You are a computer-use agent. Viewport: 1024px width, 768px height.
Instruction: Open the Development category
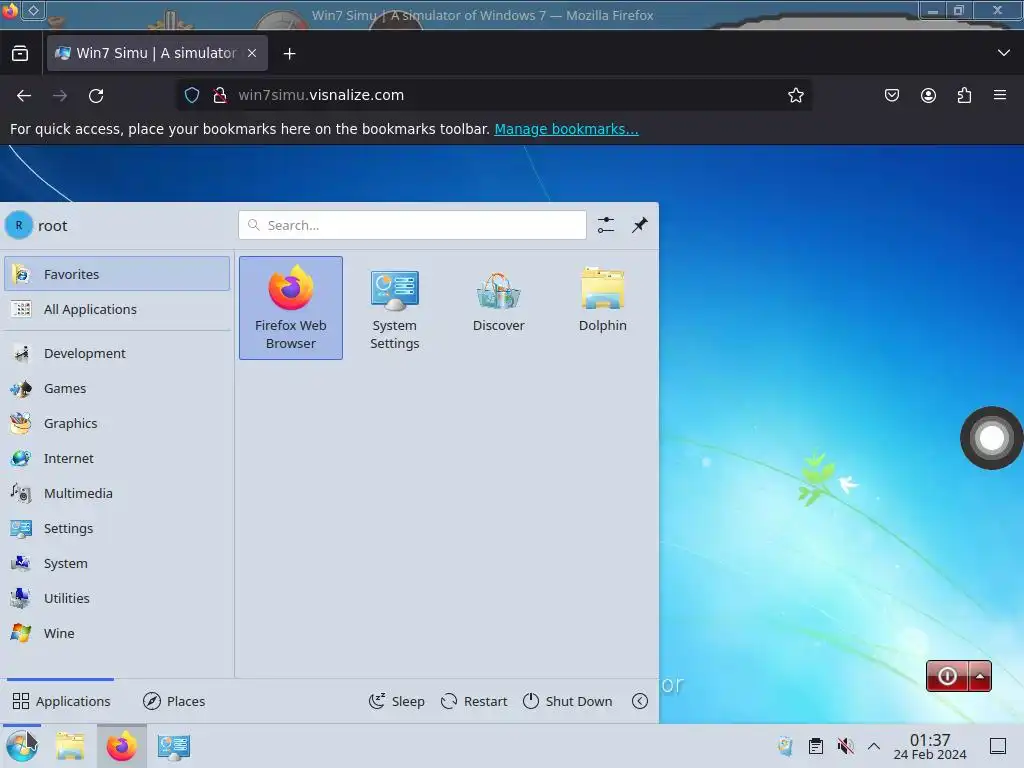point(117,353)
